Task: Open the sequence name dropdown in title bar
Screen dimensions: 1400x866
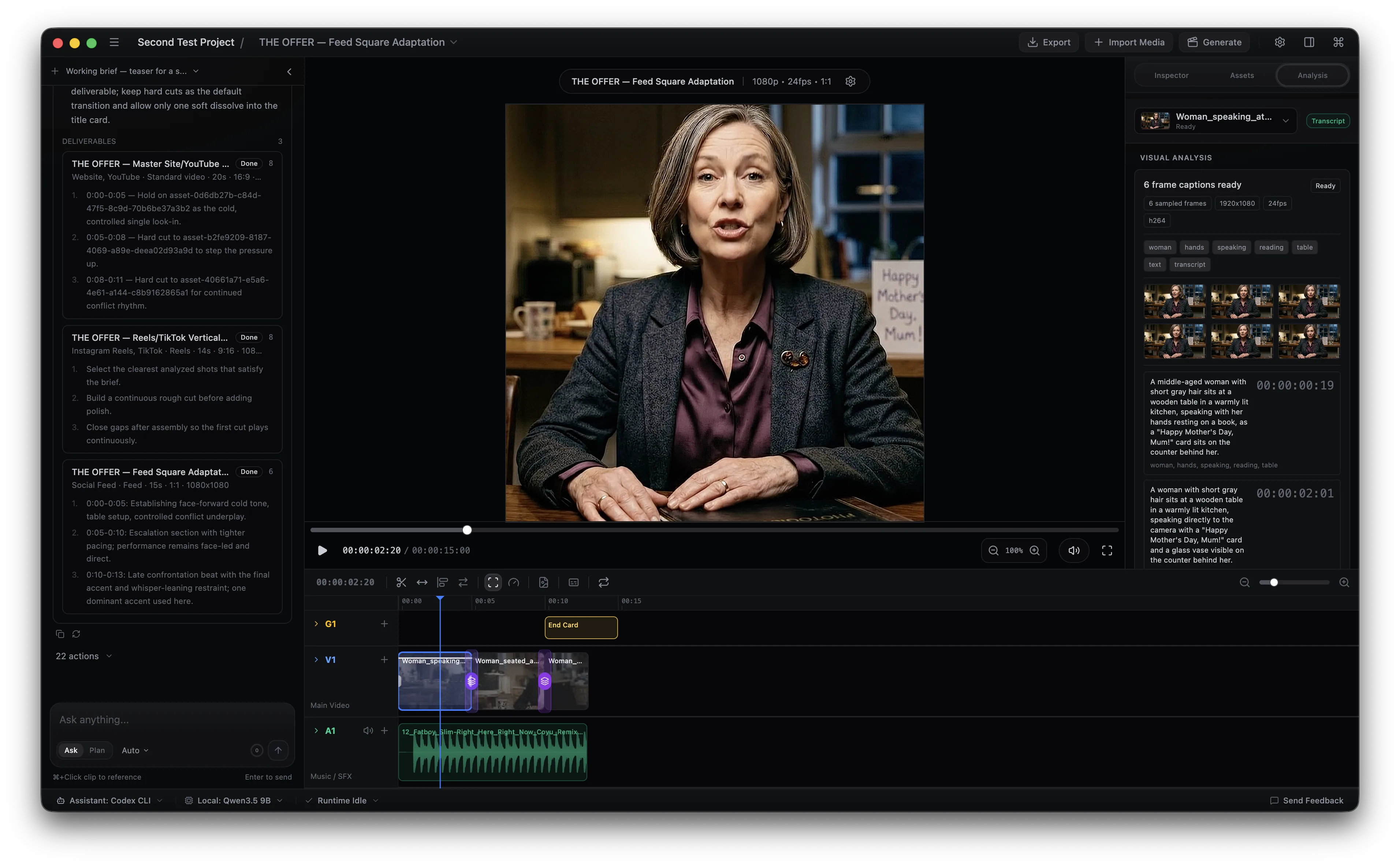Action: [x=358, y=42]
